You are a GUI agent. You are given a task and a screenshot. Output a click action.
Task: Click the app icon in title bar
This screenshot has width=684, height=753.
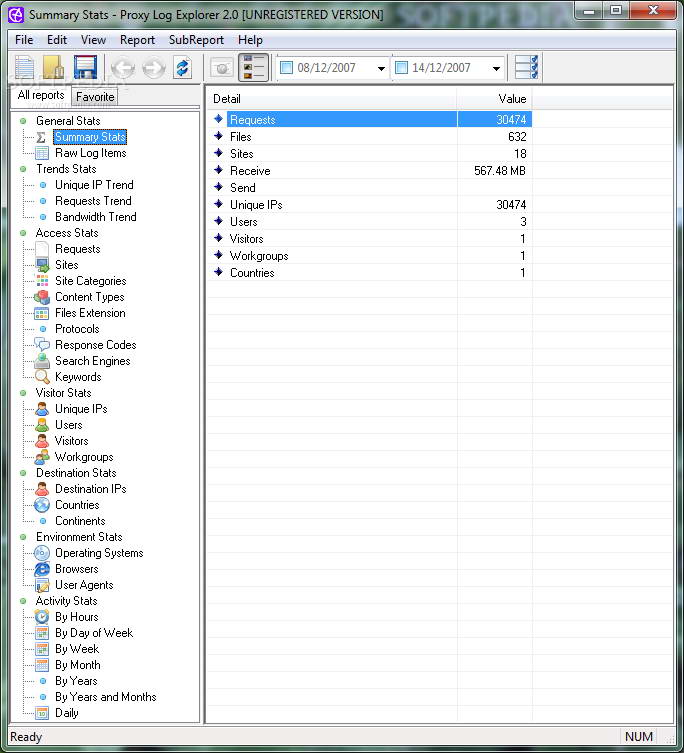click(x=16, y=15)
